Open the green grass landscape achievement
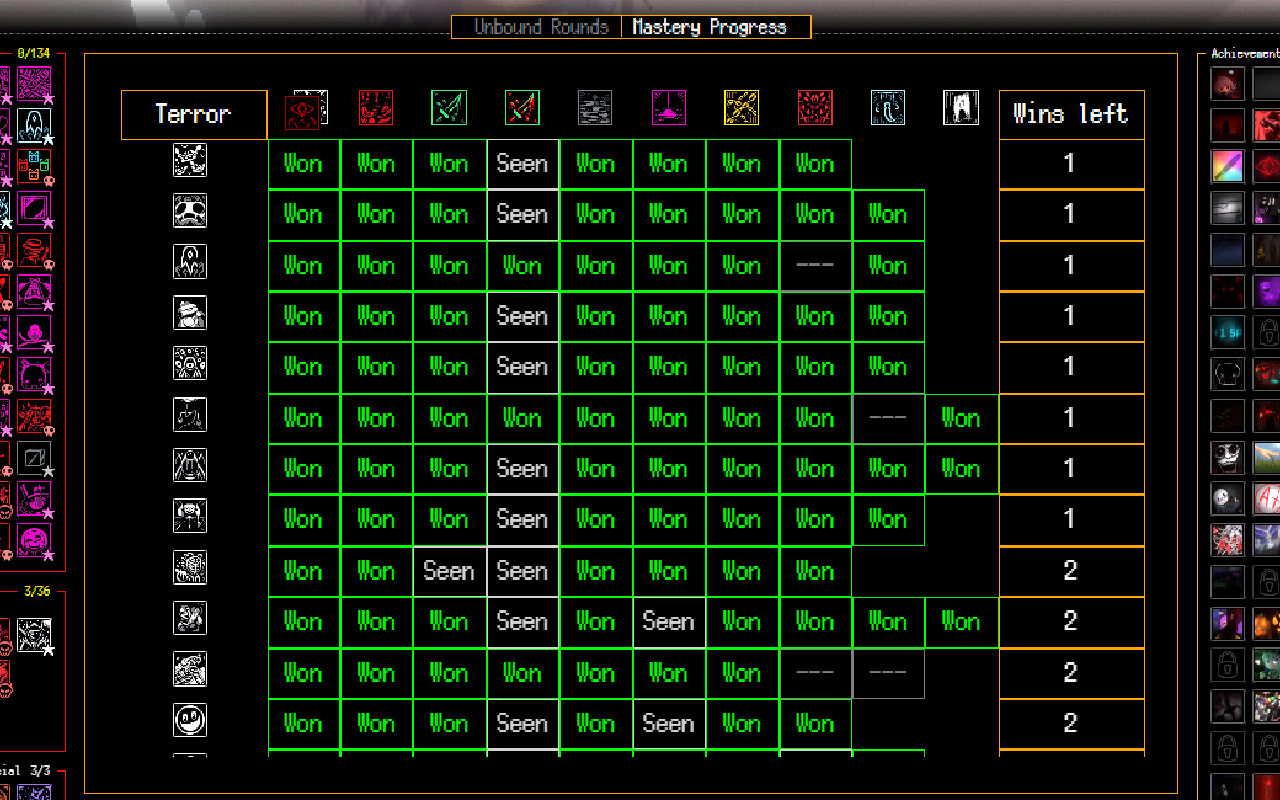Image resolution: width=1280 pixels, height=800 pixels. click(x=1269, y=457)
